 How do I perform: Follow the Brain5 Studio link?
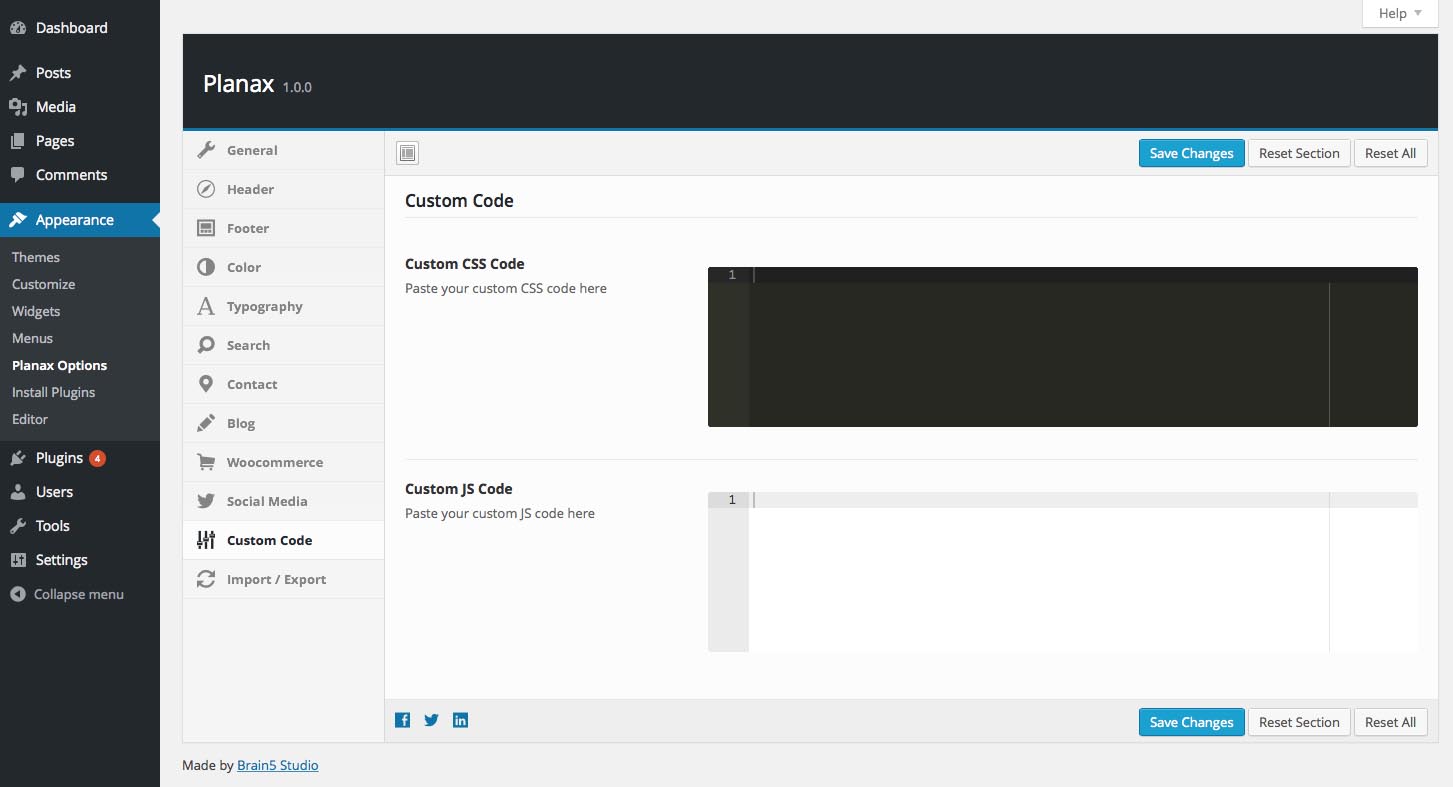pyautogui.click(x=278, y=765)
